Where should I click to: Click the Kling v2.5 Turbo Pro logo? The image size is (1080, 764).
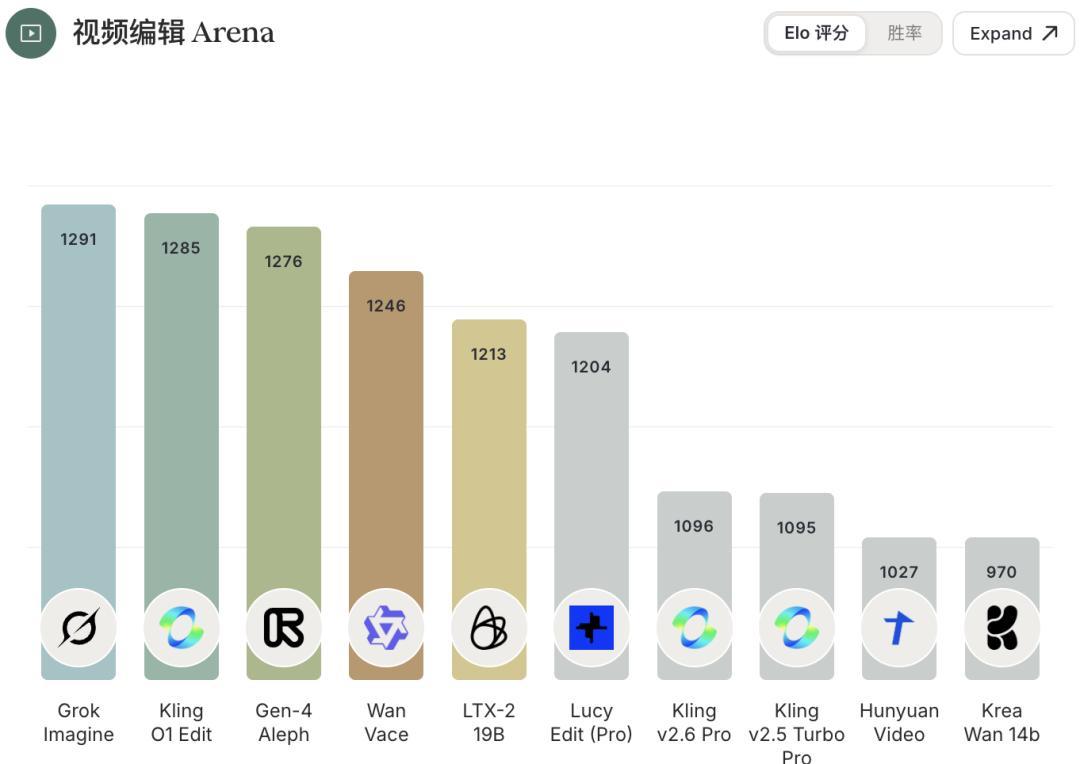tap(797, 627)
